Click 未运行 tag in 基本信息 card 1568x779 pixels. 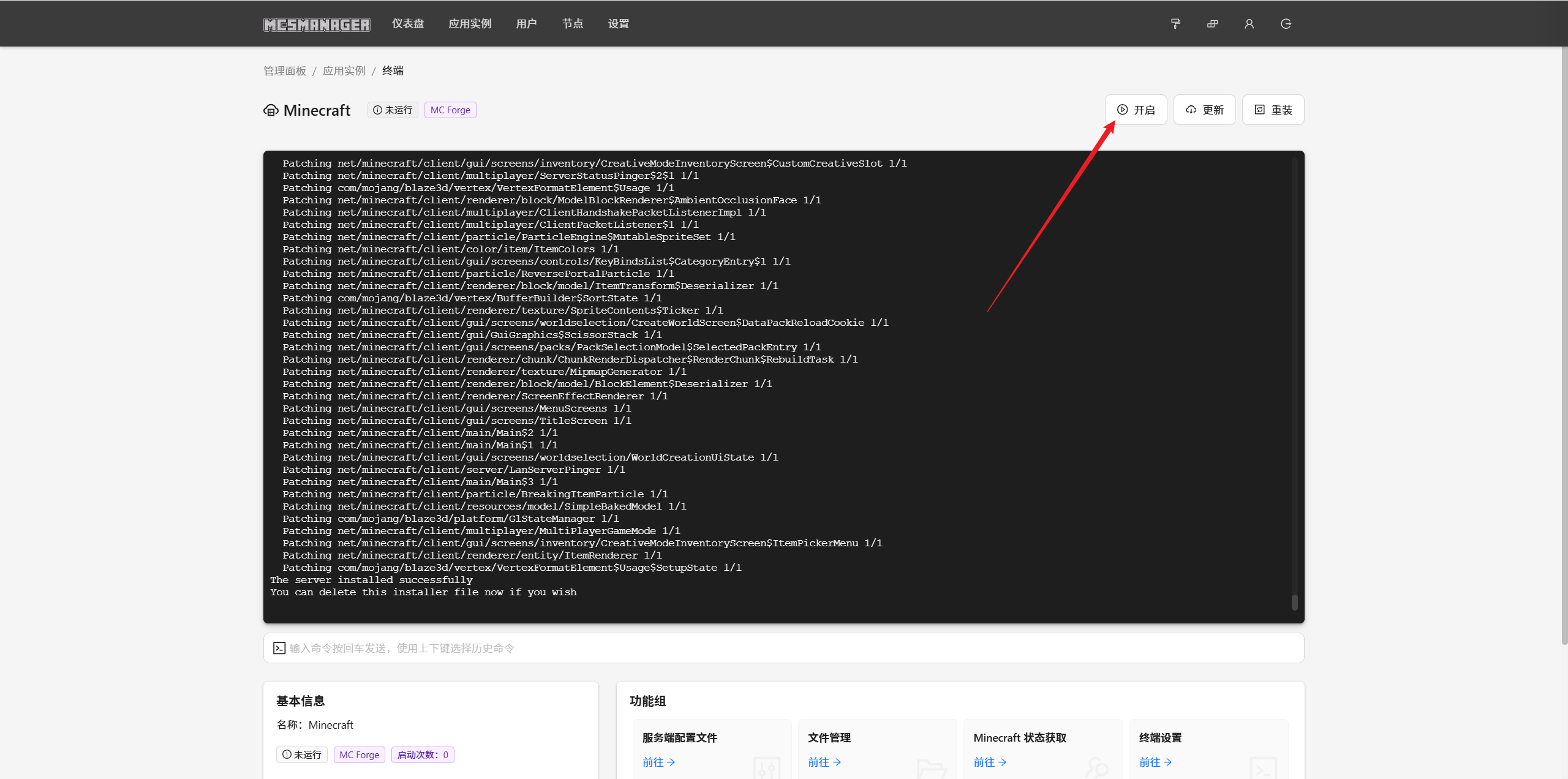302,755
